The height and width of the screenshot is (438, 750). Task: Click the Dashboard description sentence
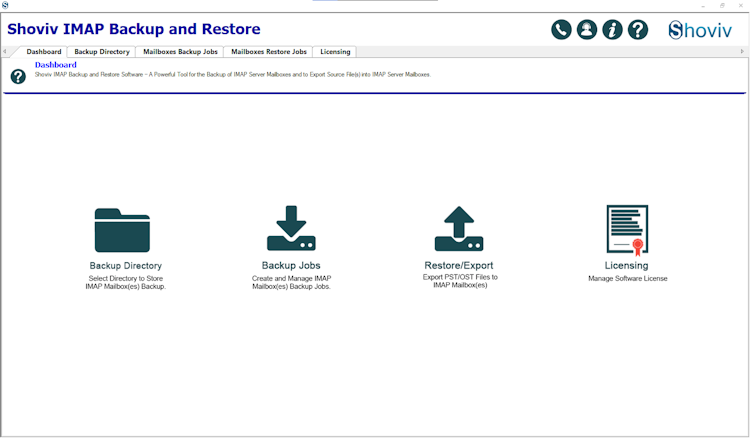point(232,75)
